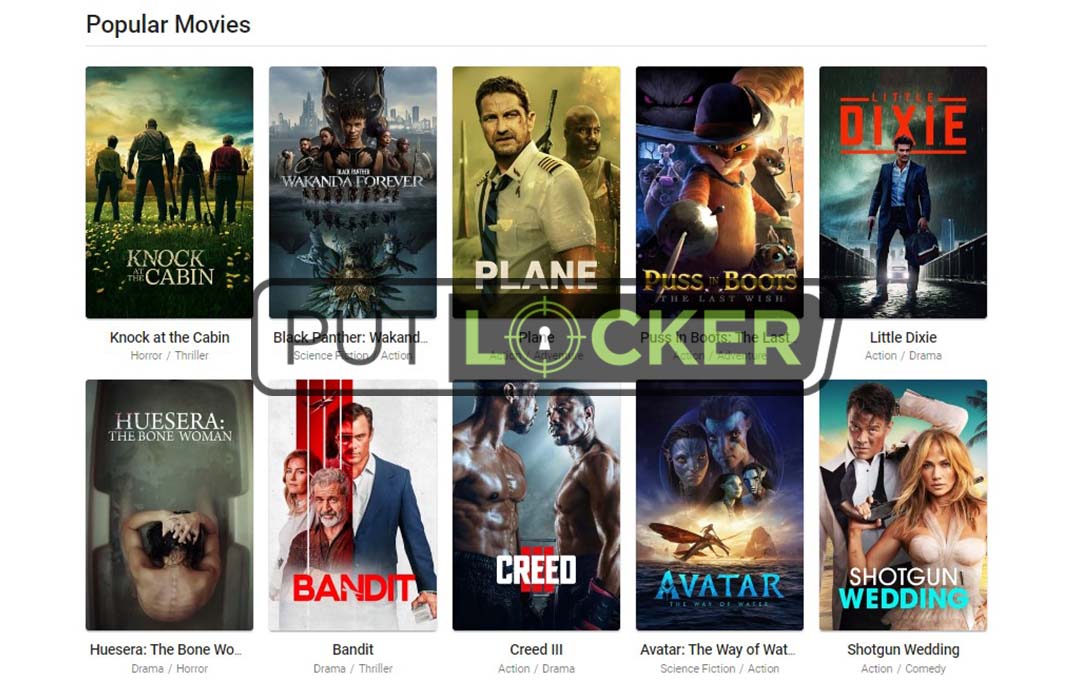Viewport: 1080px width, 680px height.
Task: Select Comedy genre under Shotgun Wedding
Action: coord(925,668)
